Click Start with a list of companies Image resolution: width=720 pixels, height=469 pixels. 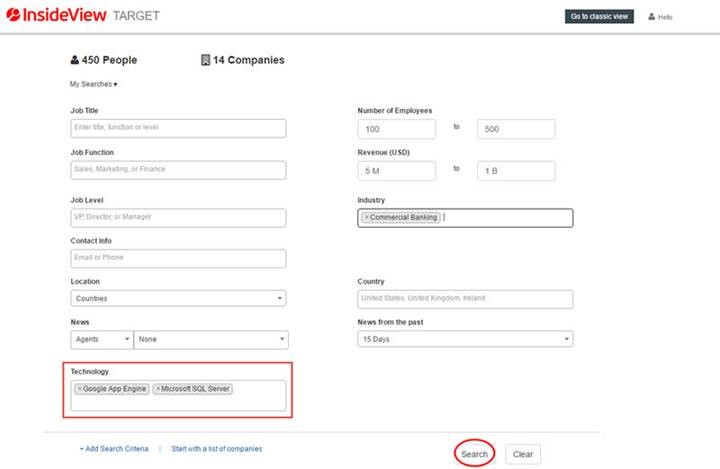(217, 449)
